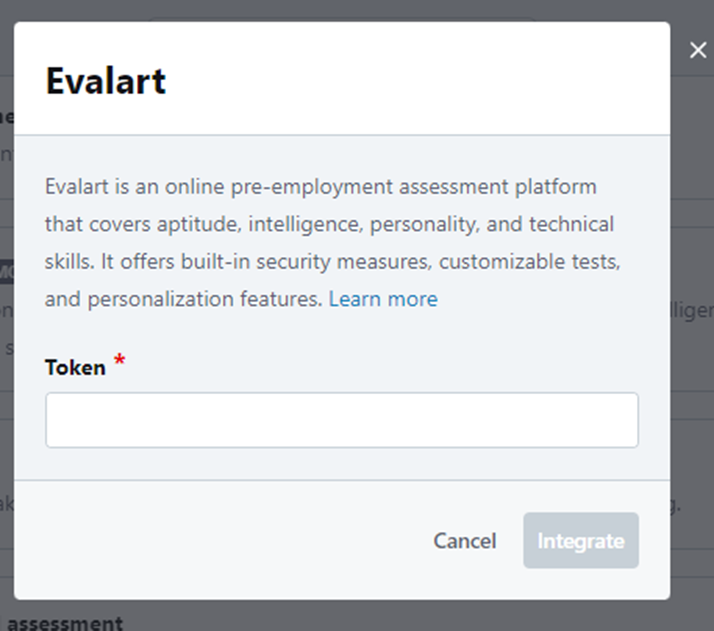Click the Evalart dialog title

(x=105, y=80)
